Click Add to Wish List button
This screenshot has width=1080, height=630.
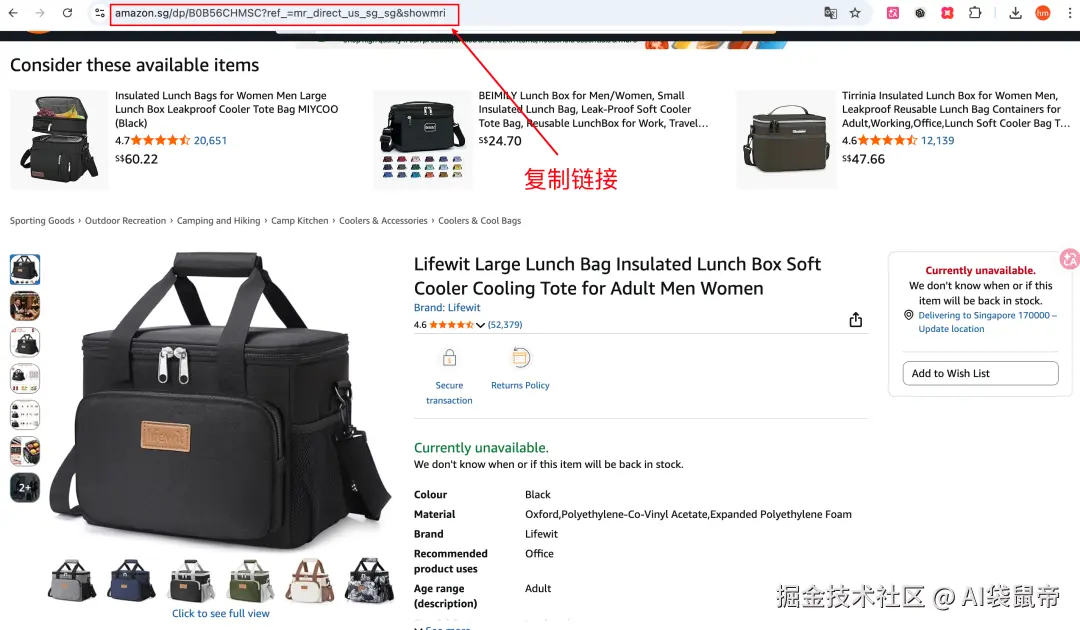(980, 373)
